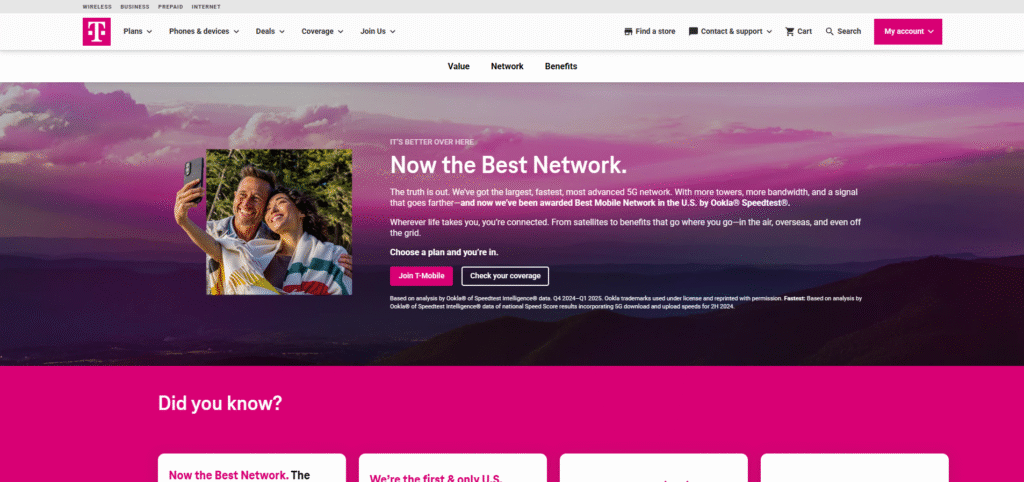
Task: Select the Network tab
Action: (507, 66)
